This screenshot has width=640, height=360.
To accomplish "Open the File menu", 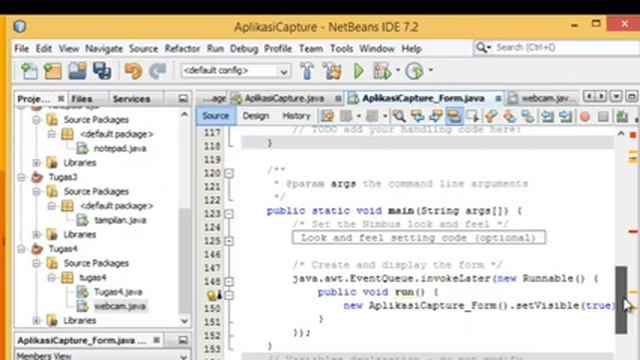I will click(x=21, y=49).
